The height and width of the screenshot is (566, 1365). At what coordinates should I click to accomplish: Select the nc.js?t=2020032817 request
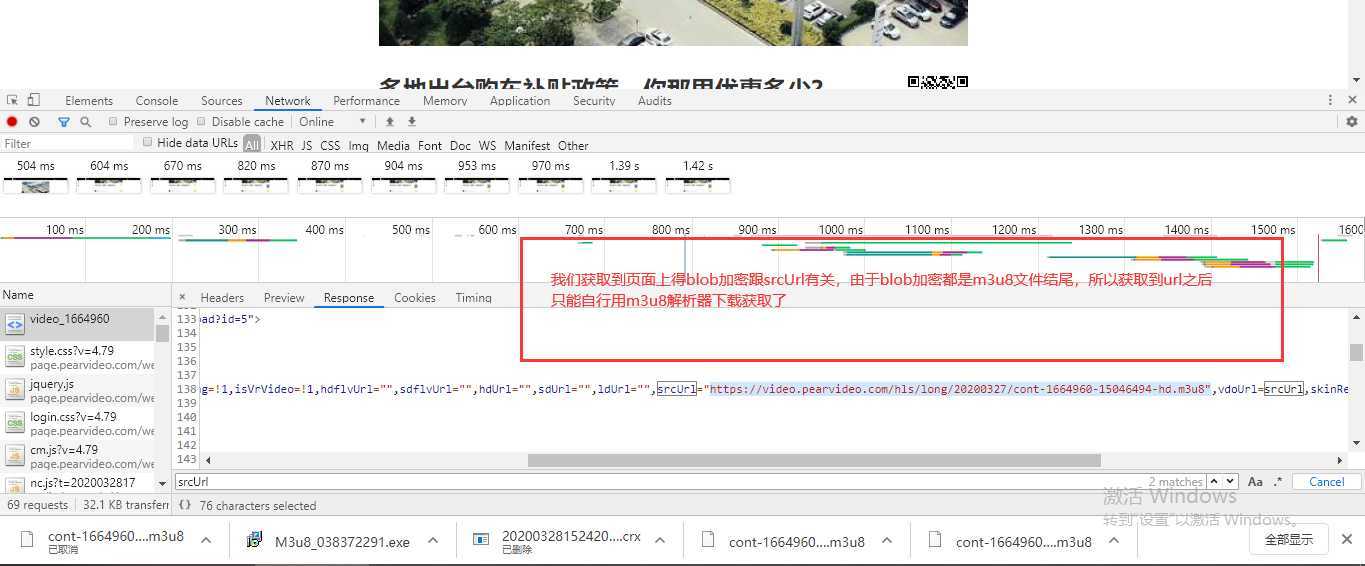[x=78, y=483]
